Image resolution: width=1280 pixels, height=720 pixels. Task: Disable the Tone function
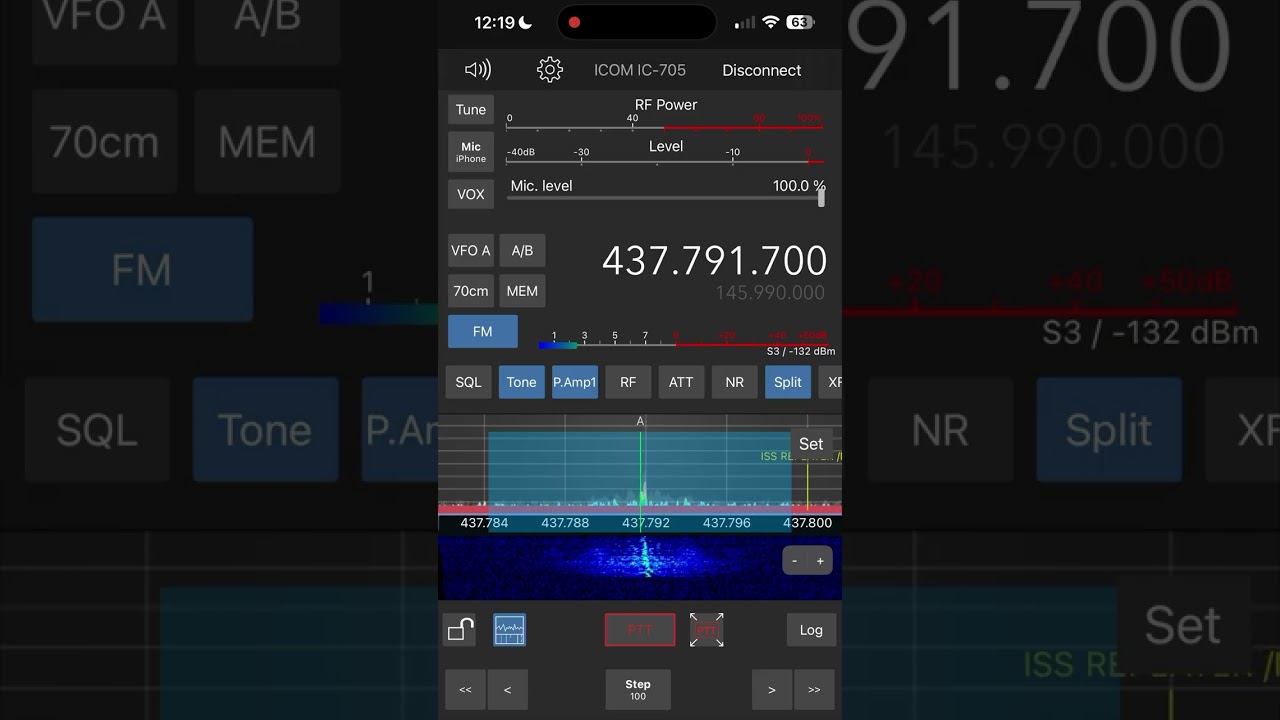tap(521, 382)
